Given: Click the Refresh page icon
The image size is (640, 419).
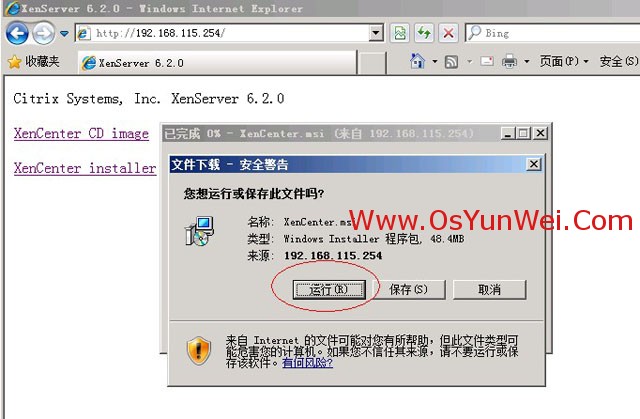Looking at the screenshot, I should [424, 33].
